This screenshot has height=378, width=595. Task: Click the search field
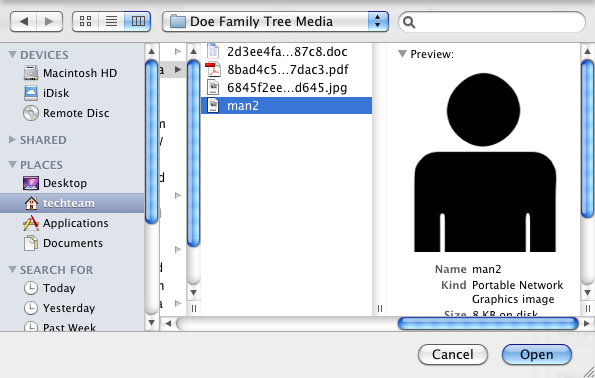(x=492, y=22)
